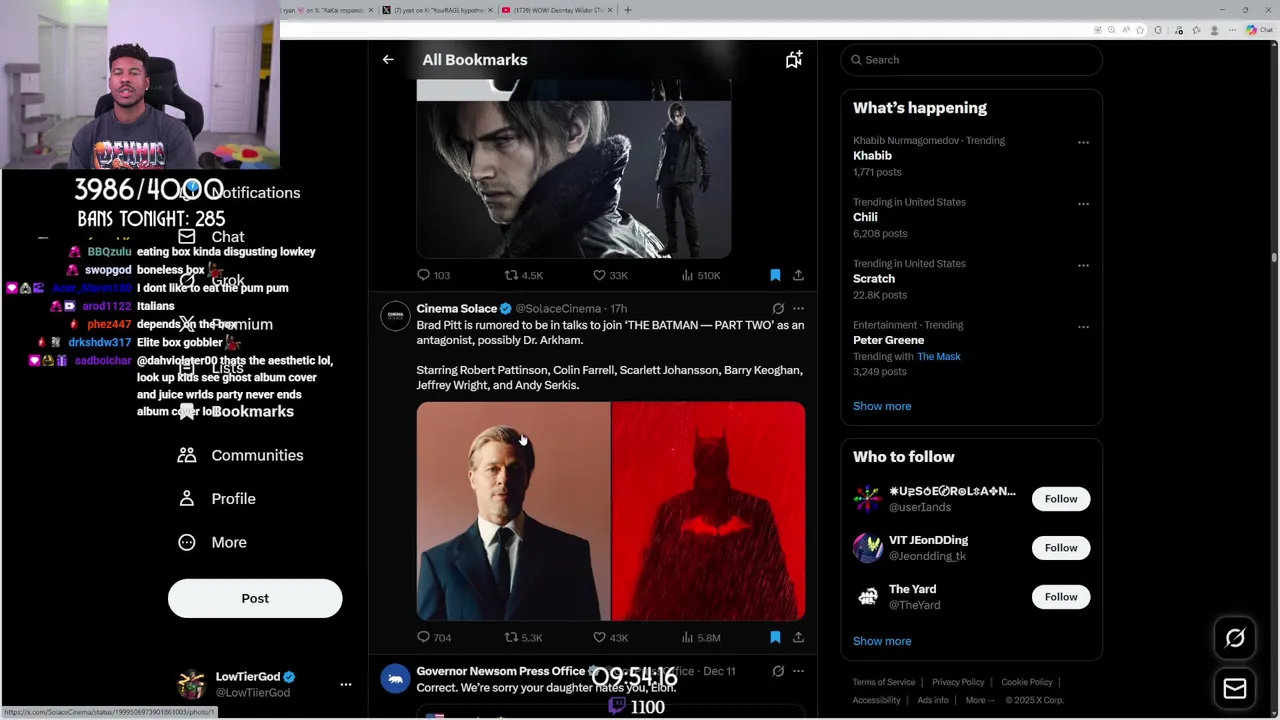The width and height of the screenshot is (1280, 720).
Task: Open the @SolaceCinema handle link
Action: pos(558,309)
